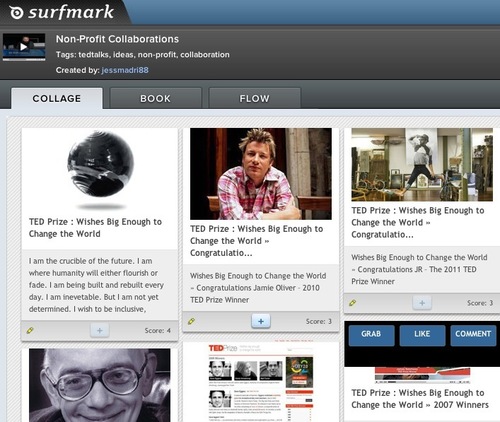Open the '2007 Winners' card title

(420, 399)
